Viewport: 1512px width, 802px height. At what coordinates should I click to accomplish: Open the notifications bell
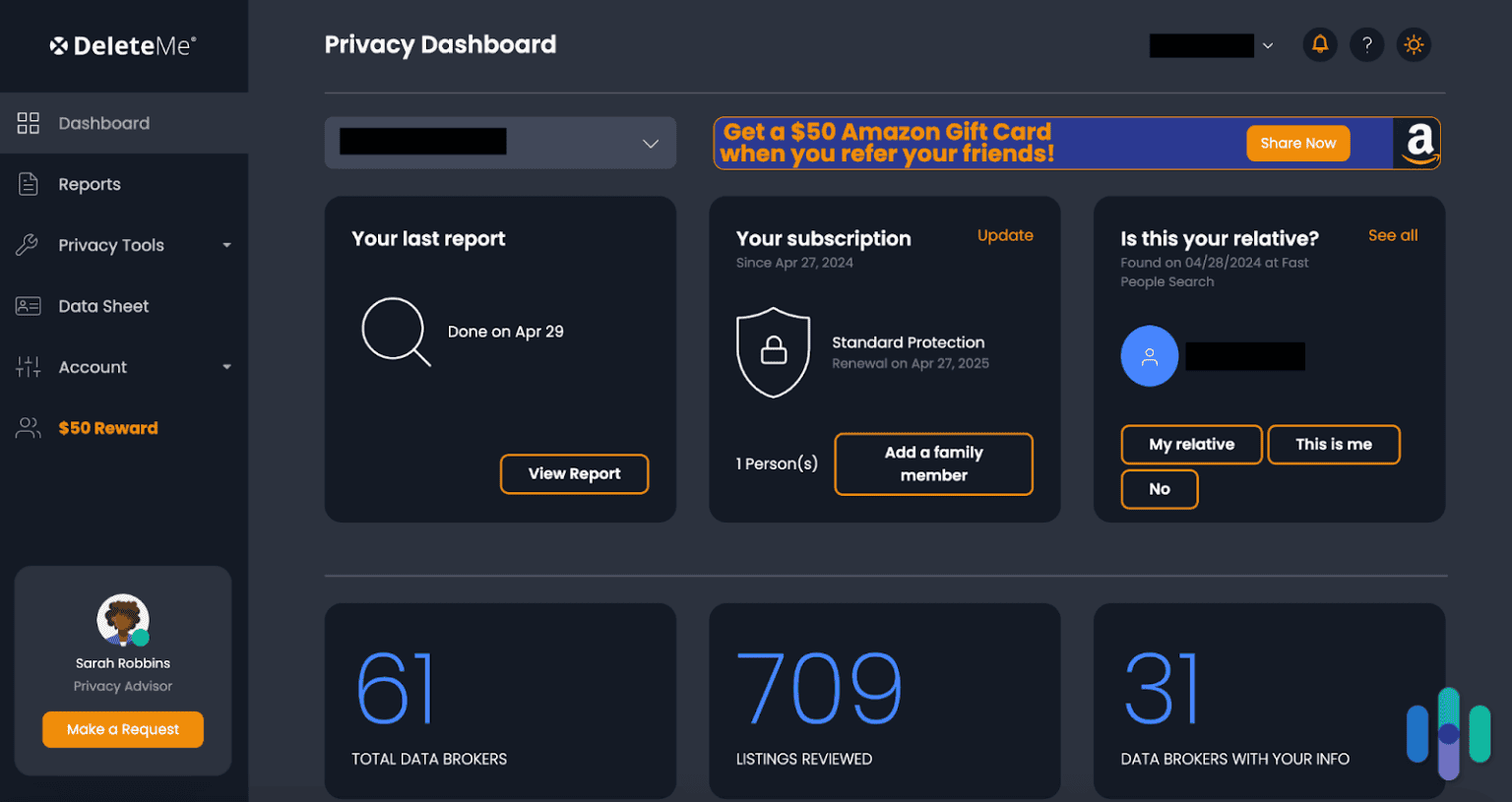1319,44
